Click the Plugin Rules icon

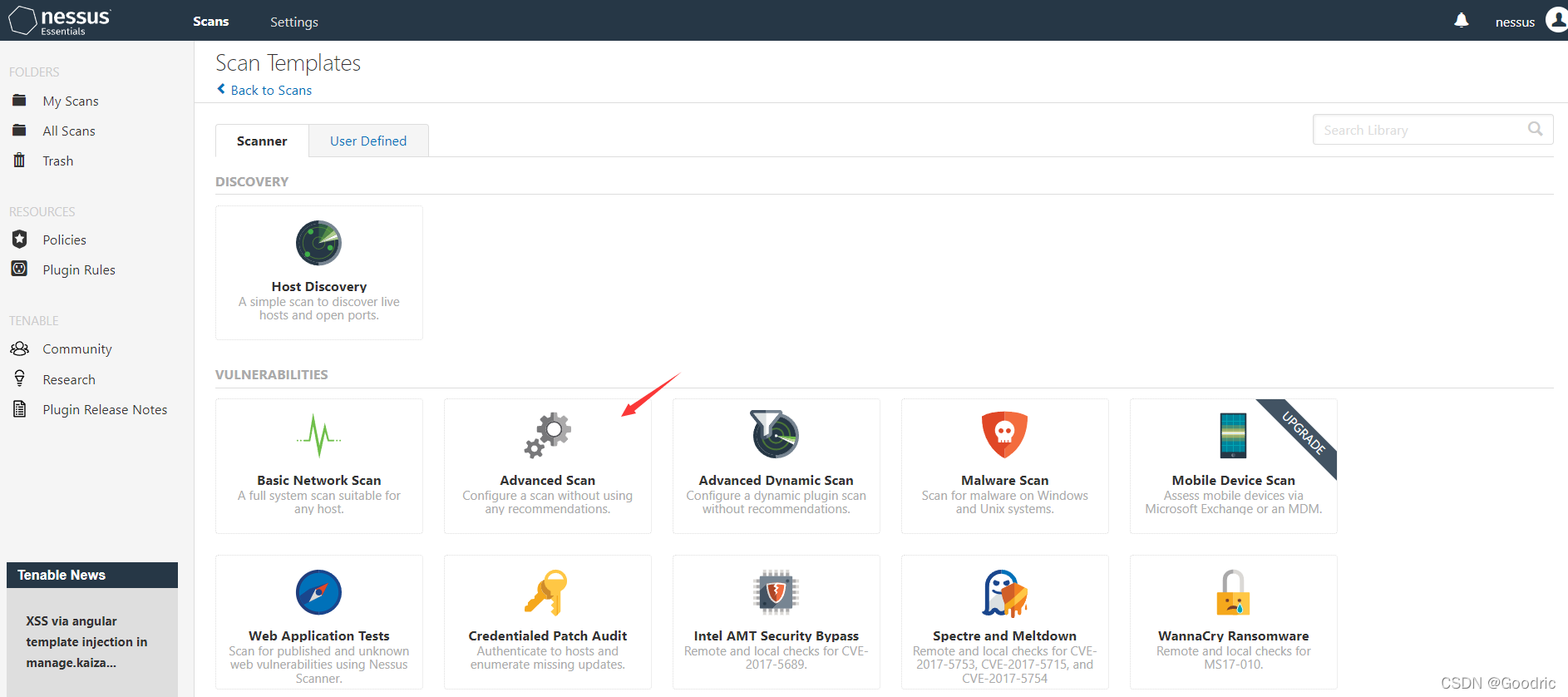pyautogui.click(x=19, y=269)
